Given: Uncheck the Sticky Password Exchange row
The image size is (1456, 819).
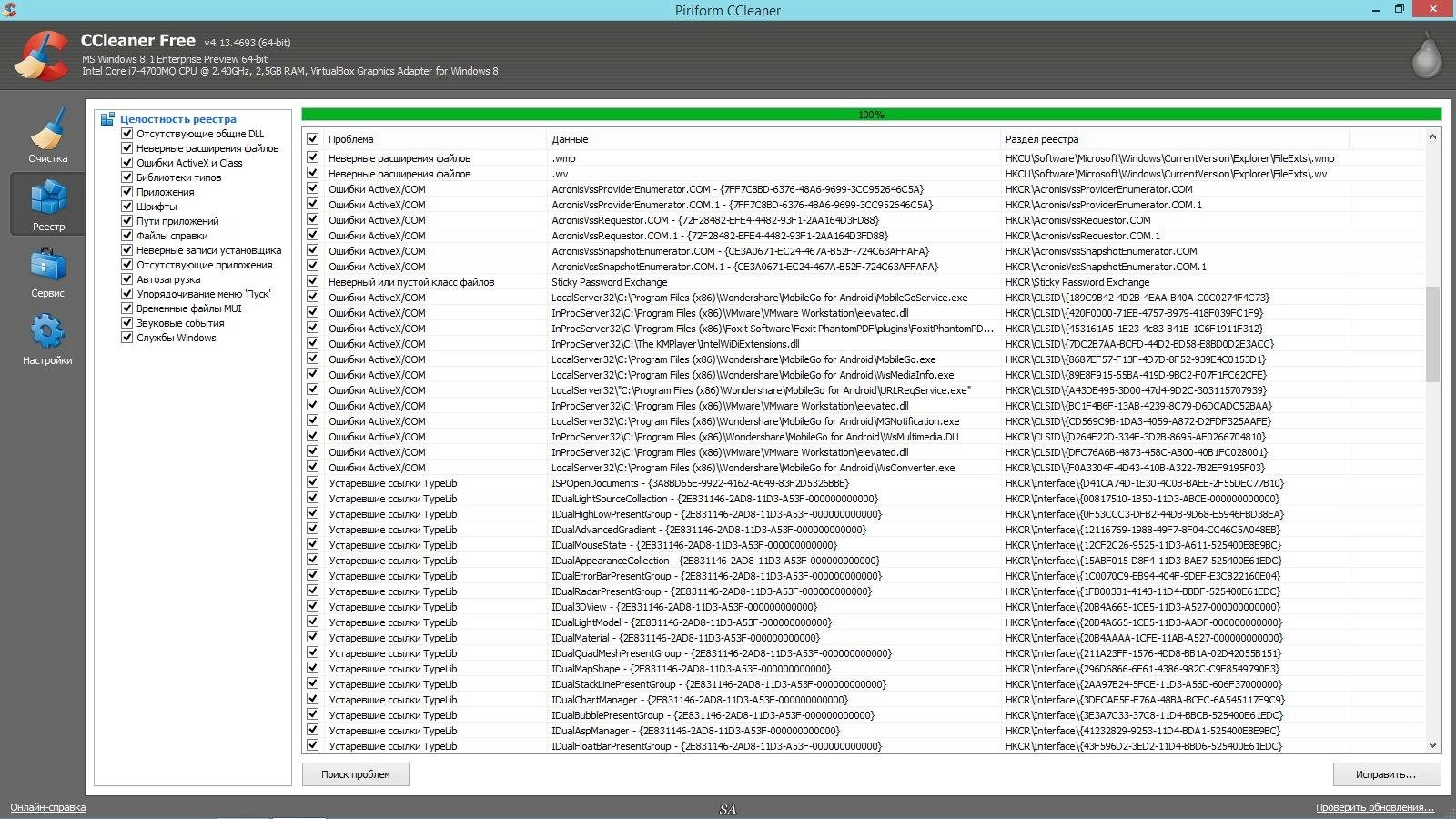Looking at the screenshot, I should tap(313, 282).
